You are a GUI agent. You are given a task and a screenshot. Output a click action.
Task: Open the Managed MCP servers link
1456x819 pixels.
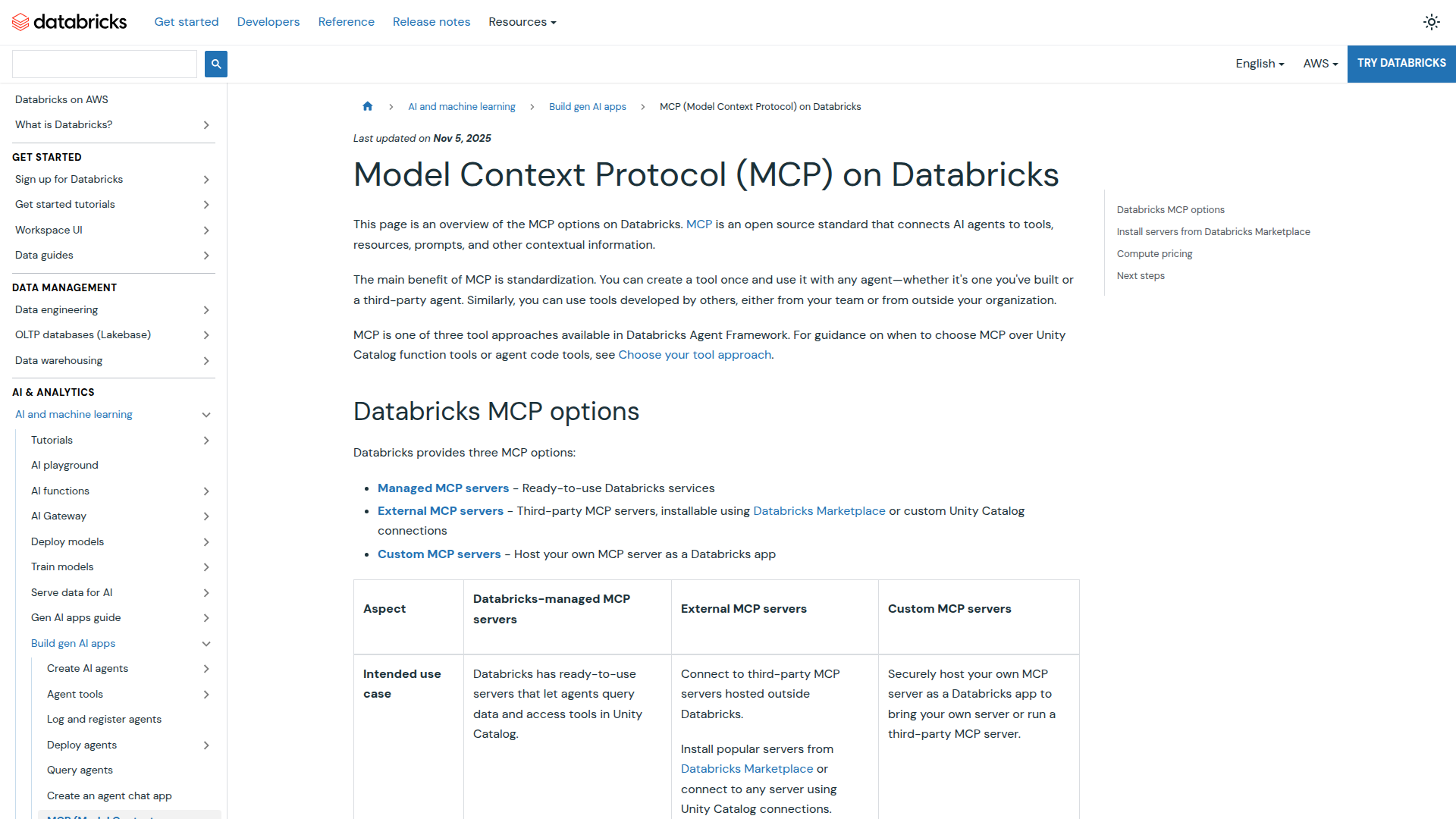click(x=443, y=488)
